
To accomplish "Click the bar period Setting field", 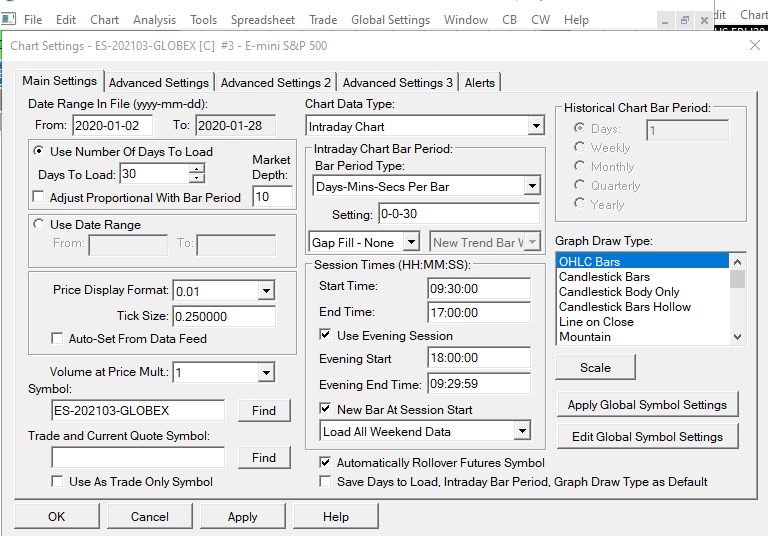I will (459, 214).
